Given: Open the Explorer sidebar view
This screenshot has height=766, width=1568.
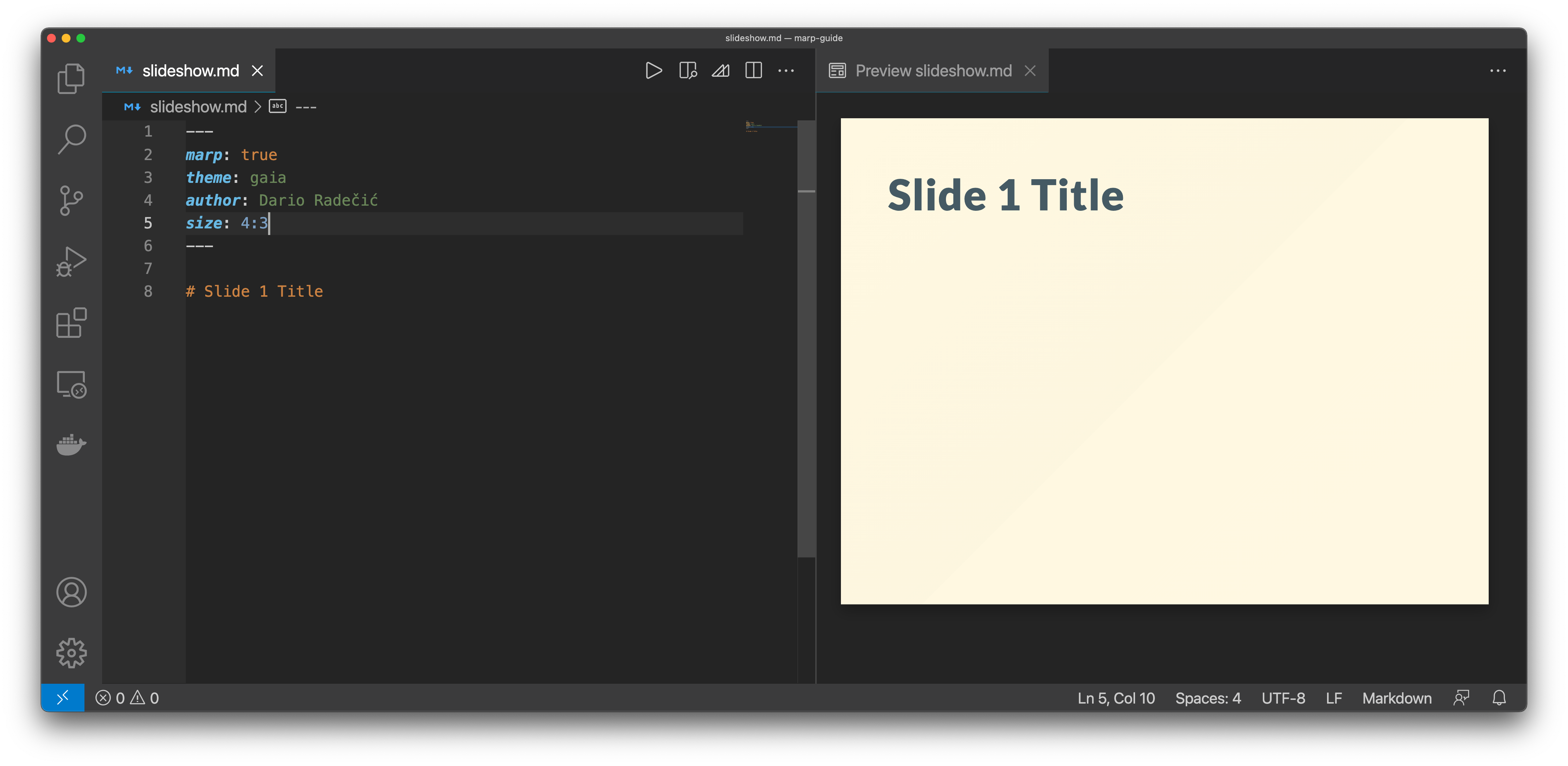Looking at the screenshot, I should [x=71, y=79].
